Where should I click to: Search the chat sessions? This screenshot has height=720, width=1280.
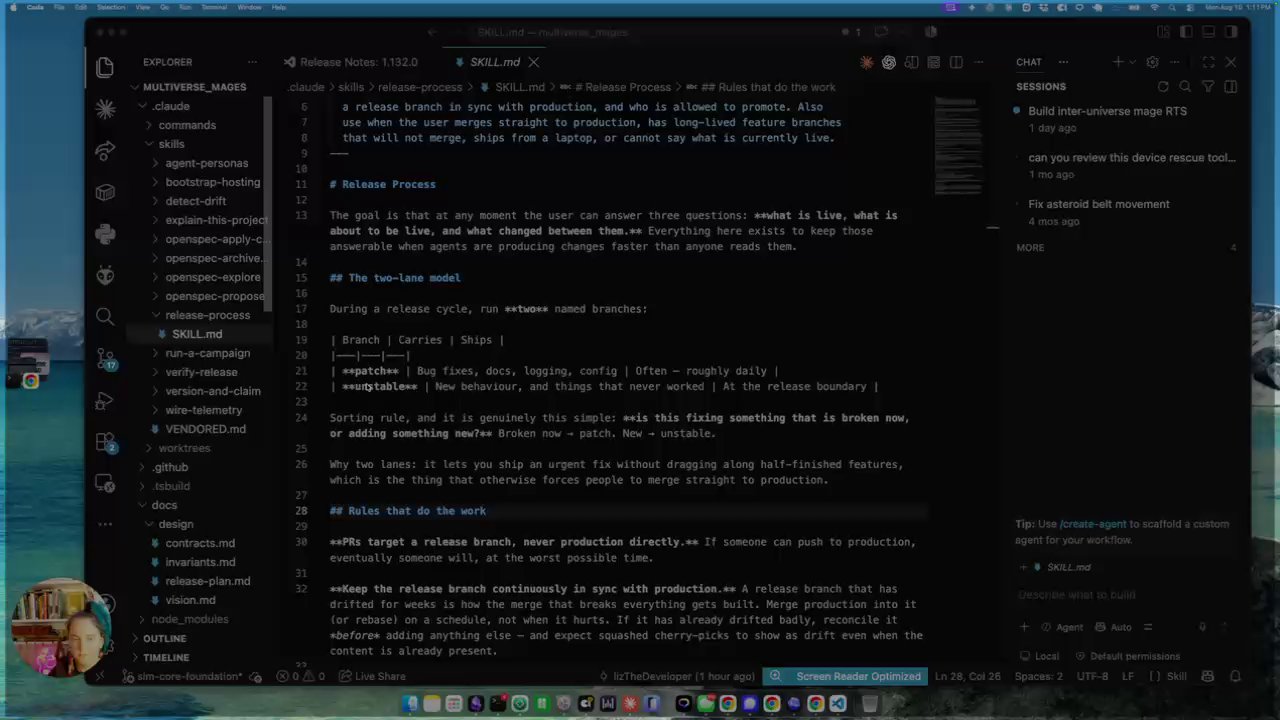(x=1185, y=87)
